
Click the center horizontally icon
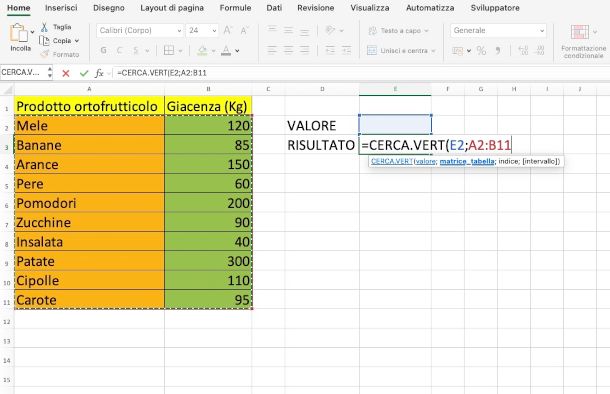(x=288, y=50)
